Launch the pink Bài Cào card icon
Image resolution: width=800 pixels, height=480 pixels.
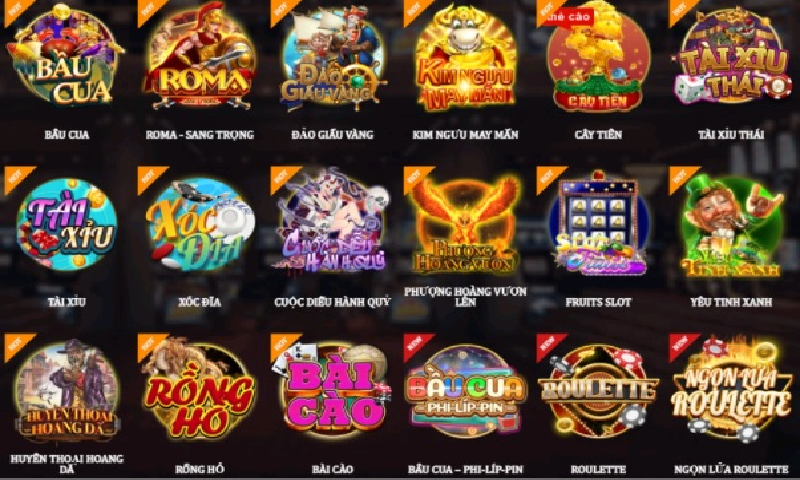coord(332,391)
